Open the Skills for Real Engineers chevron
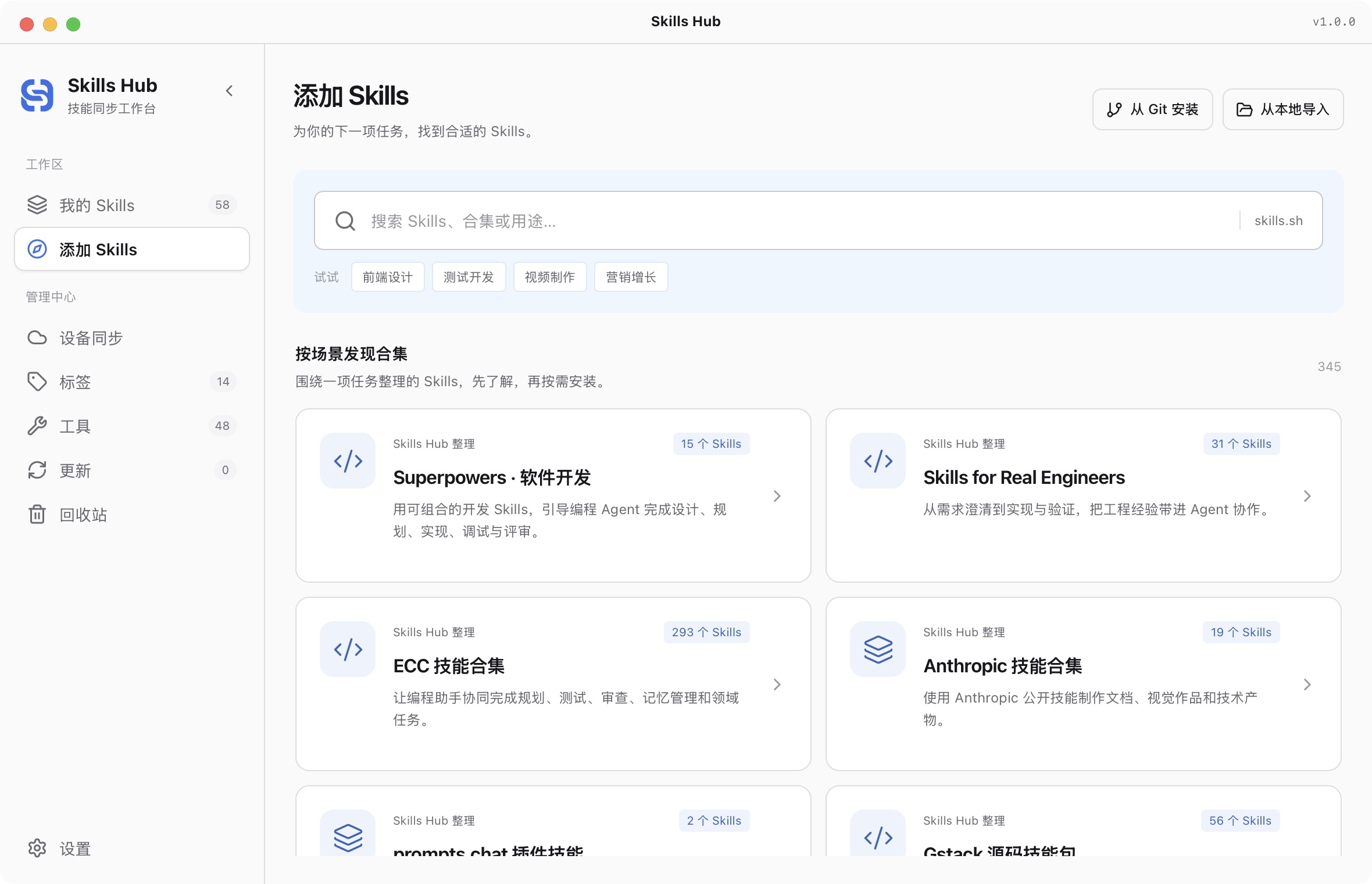 click(x=1307, y=496)
